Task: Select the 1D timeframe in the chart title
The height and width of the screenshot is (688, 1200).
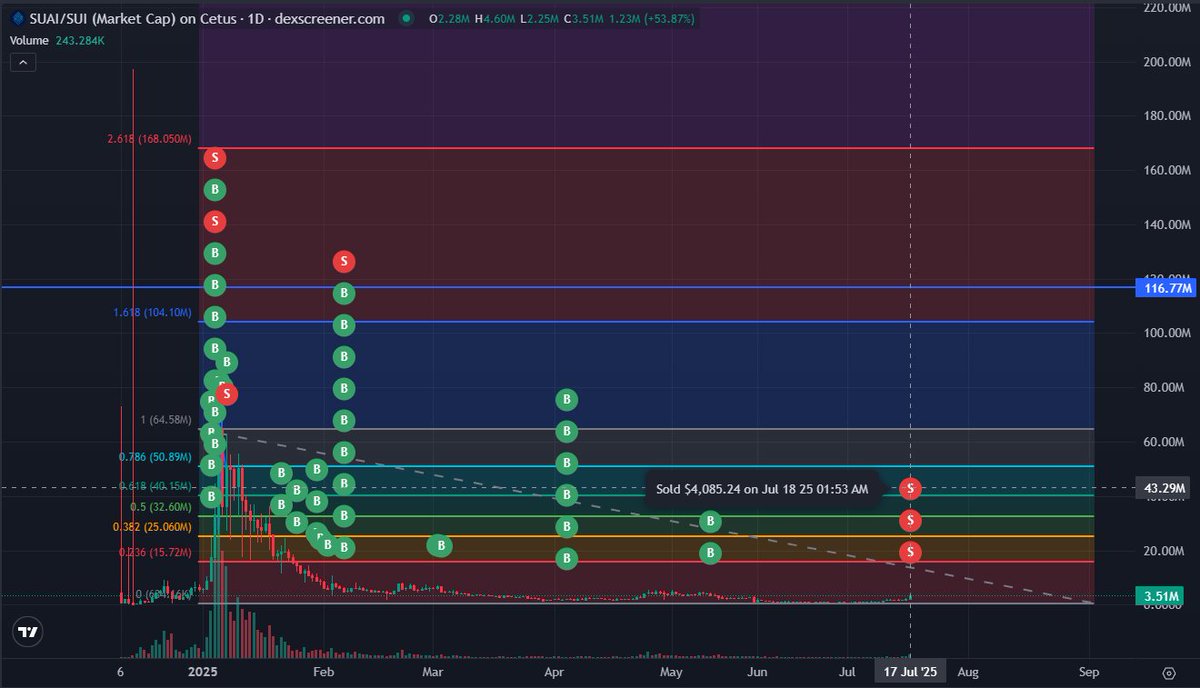Action: 254,17
